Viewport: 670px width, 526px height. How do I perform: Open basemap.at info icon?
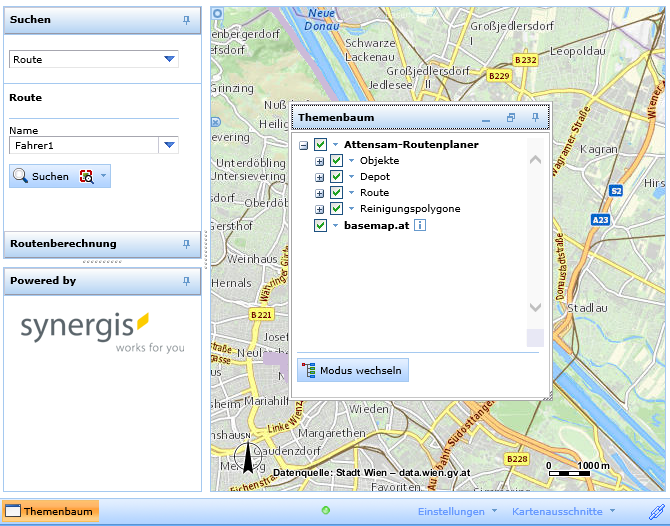pos(420,226)
